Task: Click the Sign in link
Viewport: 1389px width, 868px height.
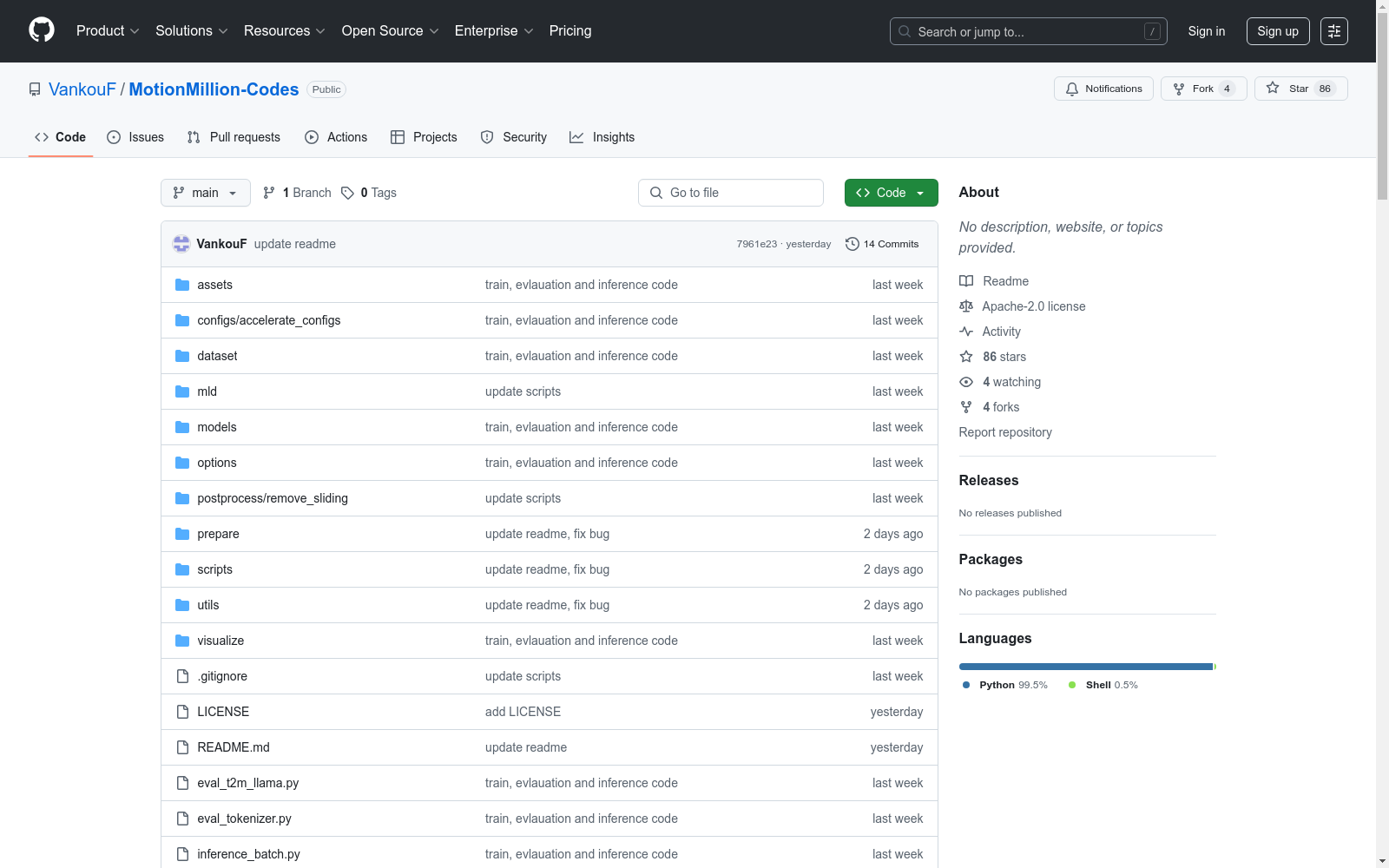Action: [x=1207, y=31]
